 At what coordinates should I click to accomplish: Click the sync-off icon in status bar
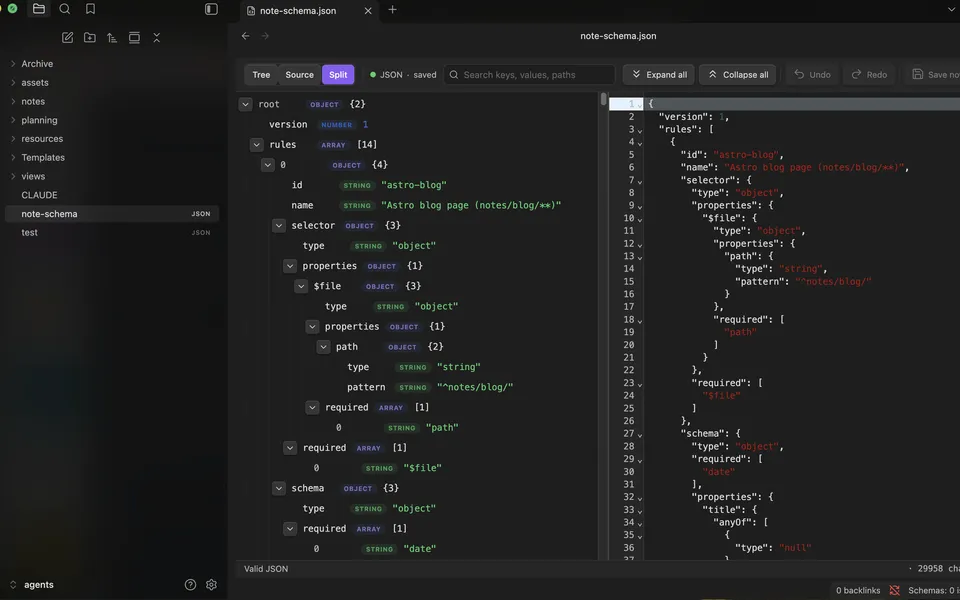[894, 590]
